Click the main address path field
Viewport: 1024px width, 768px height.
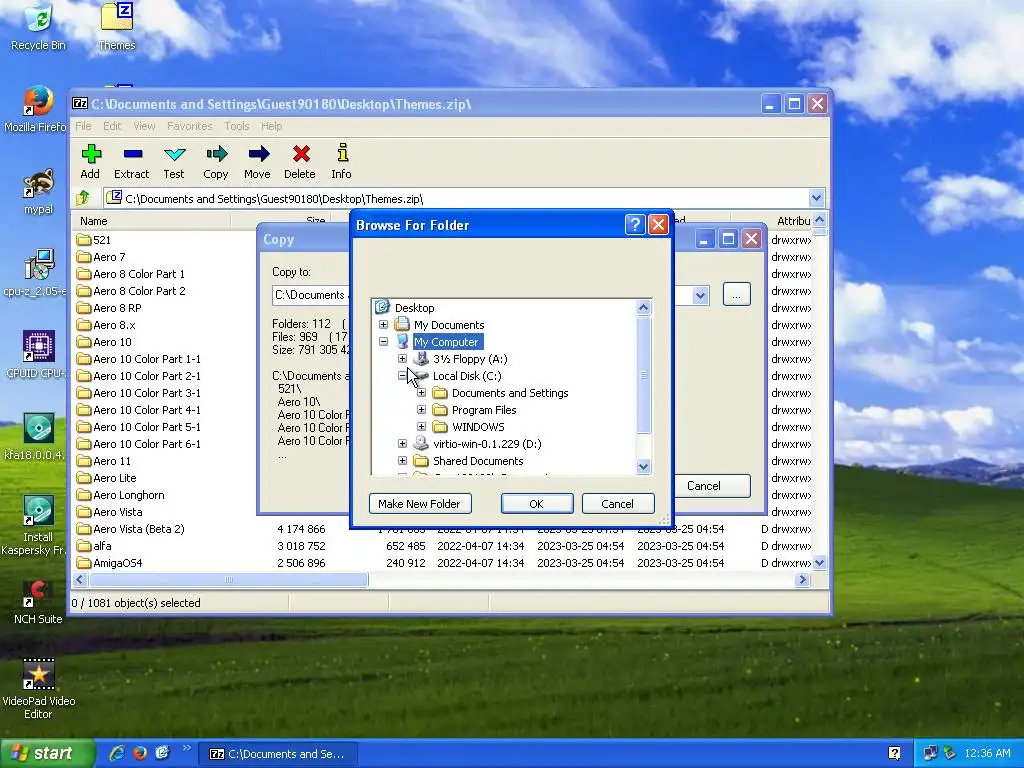coord(456,199)
